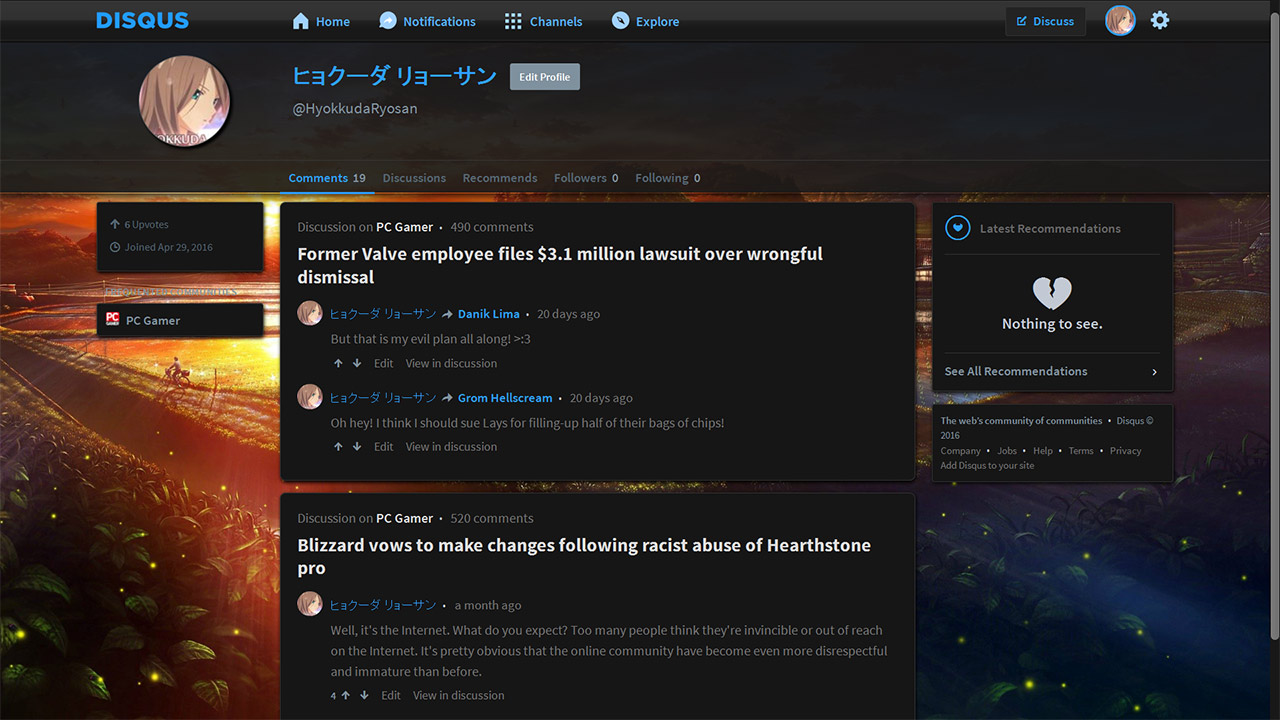Open Notifications bubble icon
This screenshot has height=720, width=1280.
coord(388,21)
